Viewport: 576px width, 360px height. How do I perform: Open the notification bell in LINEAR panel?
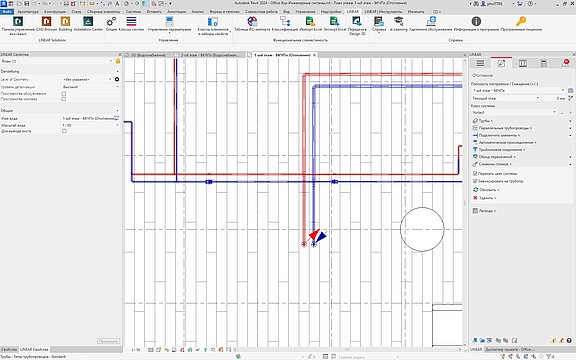pos(566,63)
